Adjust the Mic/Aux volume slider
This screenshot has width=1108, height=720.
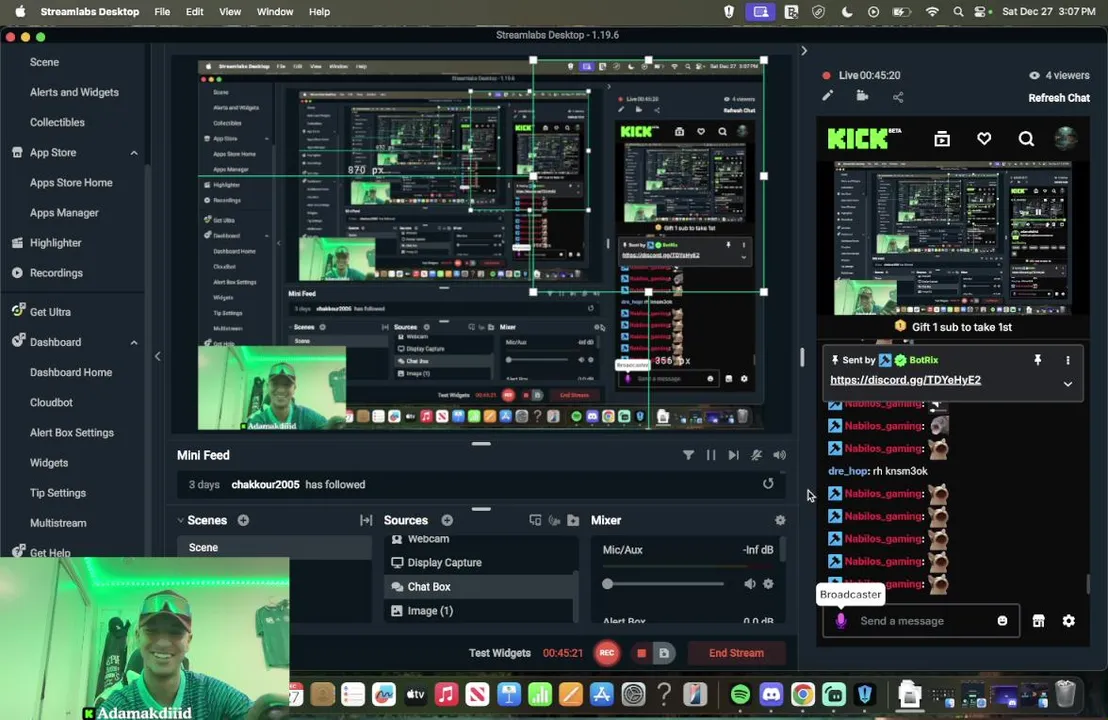663,584
